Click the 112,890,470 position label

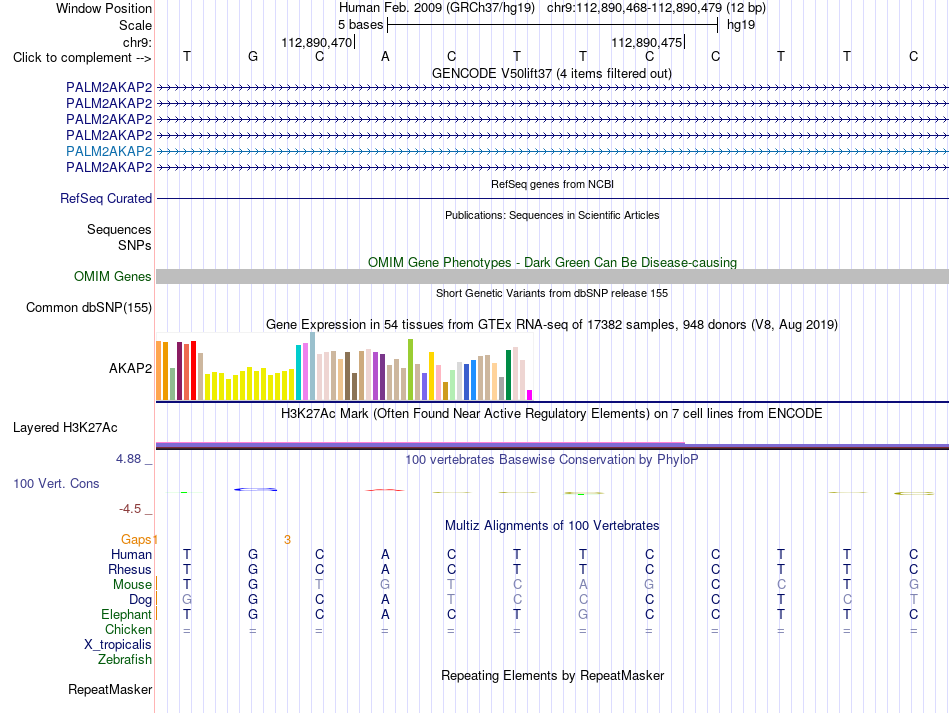tap(316, 43)
